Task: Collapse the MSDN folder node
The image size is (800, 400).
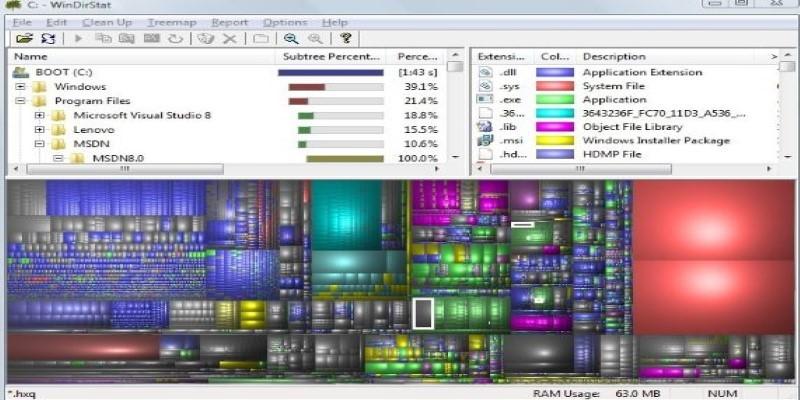Action: [40, 144]
